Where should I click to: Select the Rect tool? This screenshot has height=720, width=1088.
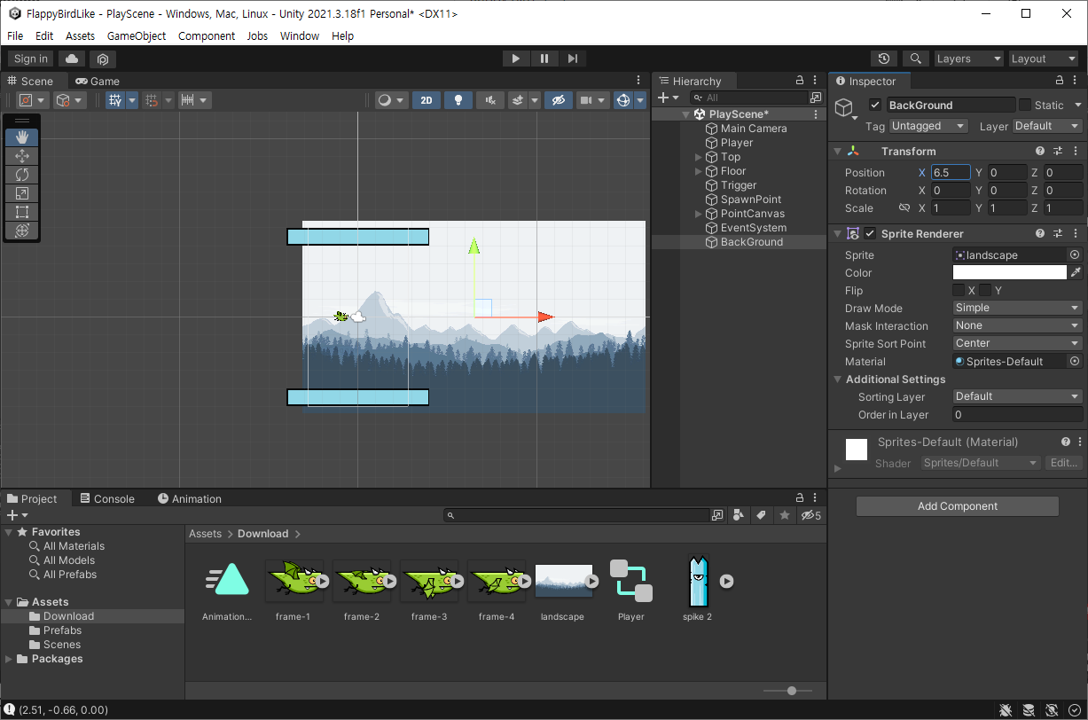click(22, 212)
